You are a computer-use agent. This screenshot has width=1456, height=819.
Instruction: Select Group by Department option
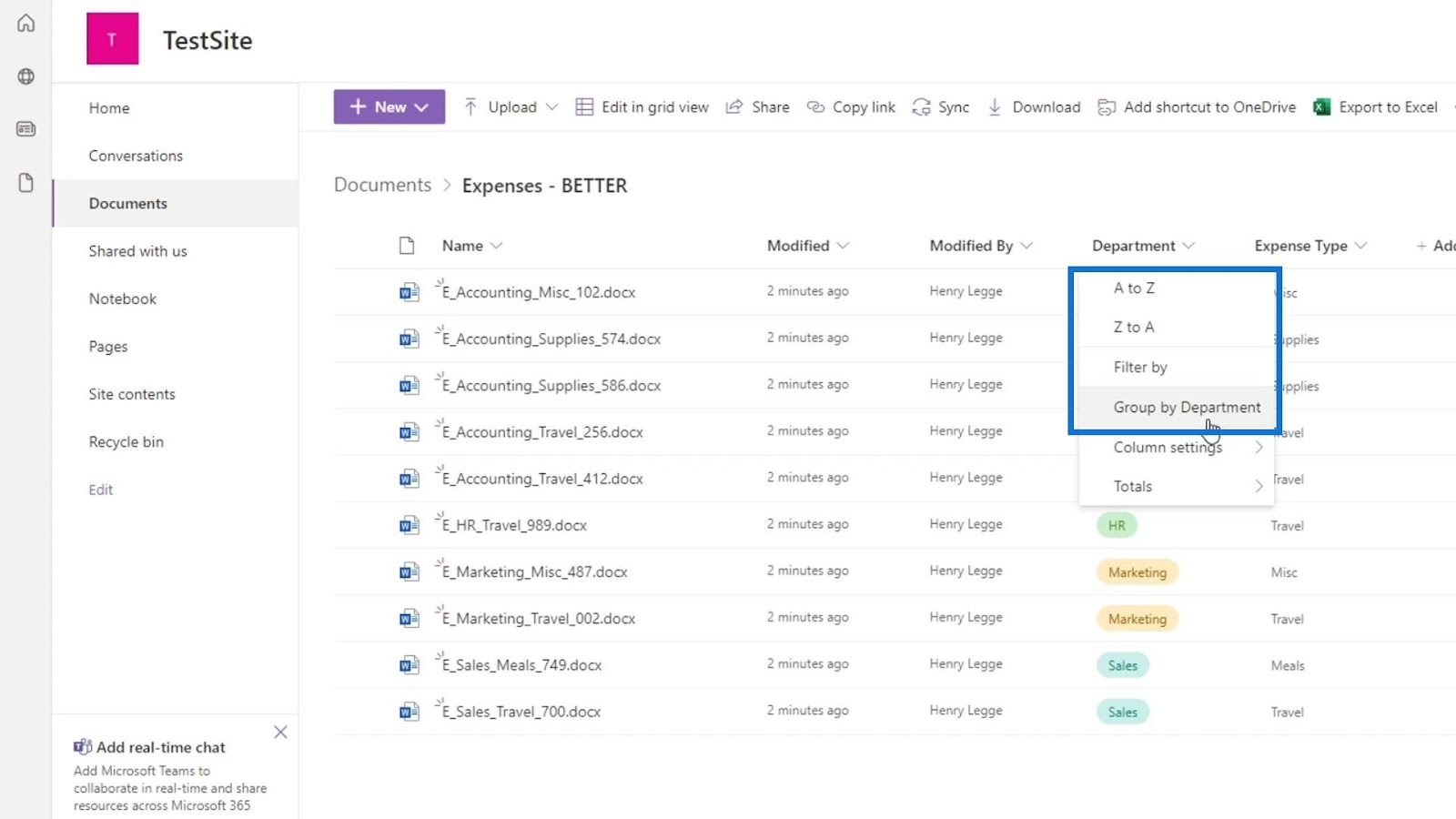click(1177, 407)
